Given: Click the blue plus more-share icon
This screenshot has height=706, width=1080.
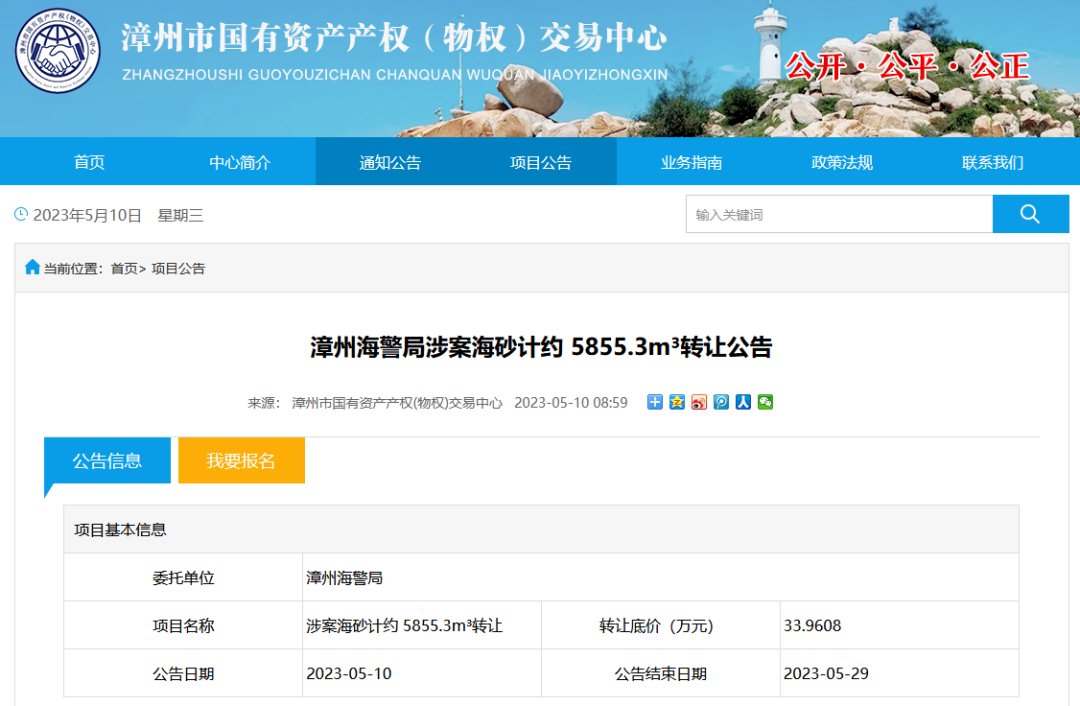Looking at the screenshot, I should coord(655,402).
